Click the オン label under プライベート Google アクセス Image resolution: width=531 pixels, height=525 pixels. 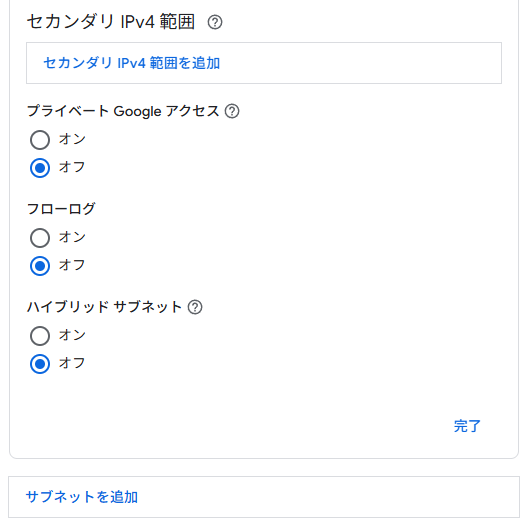[72, 139]
